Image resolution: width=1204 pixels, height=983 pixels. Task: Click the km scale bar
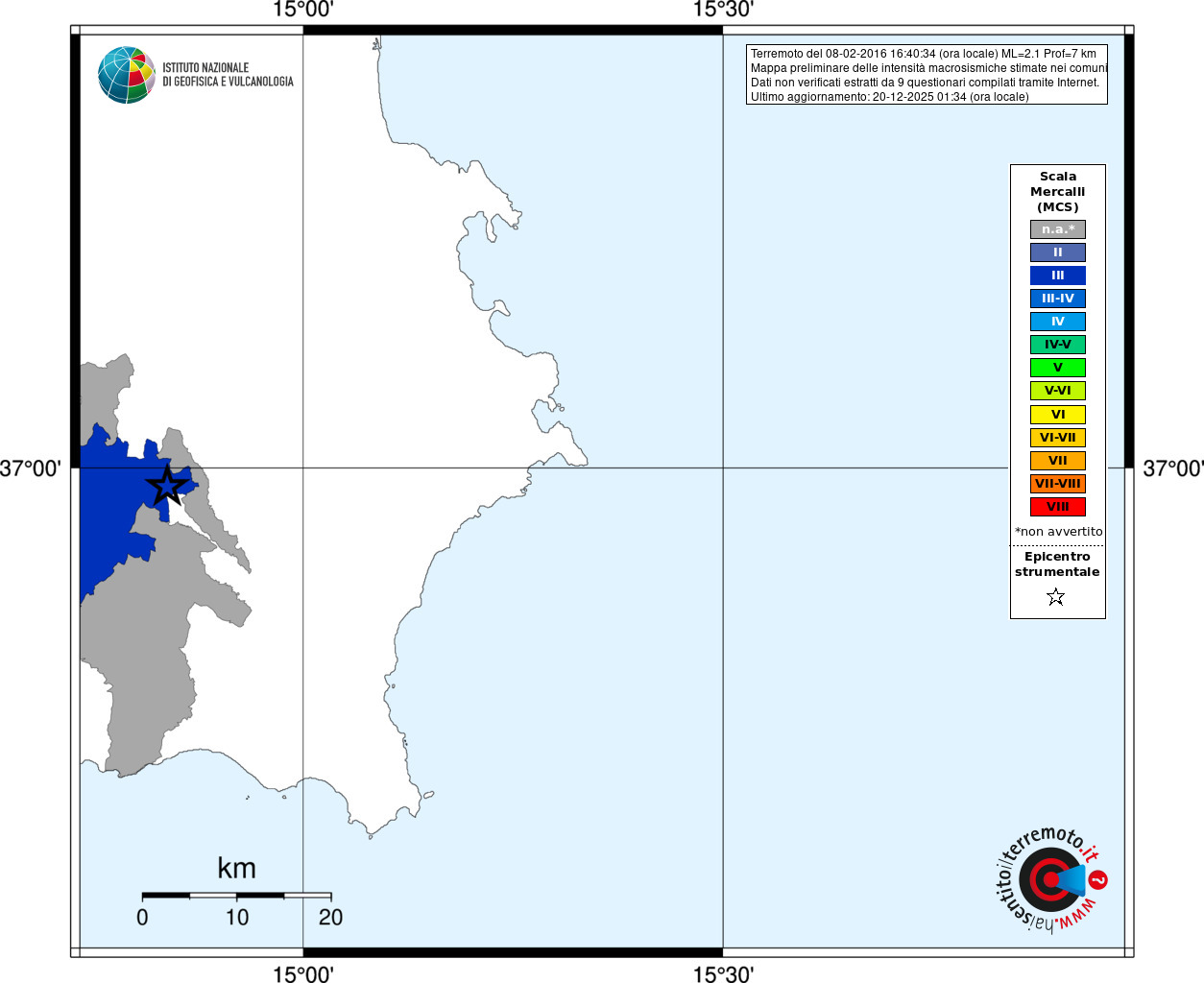pyautogui.click(x=236, y=896)
